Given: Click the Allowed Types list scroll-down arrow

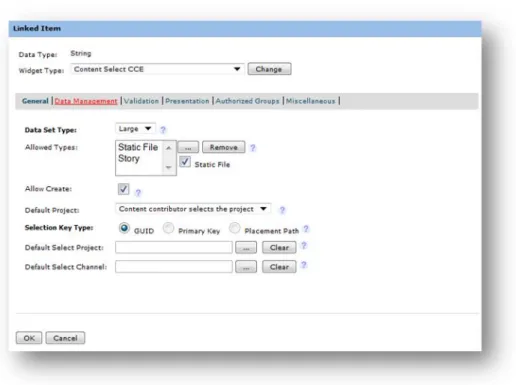Looking at the screenshot, I should [x=169, y=167].
